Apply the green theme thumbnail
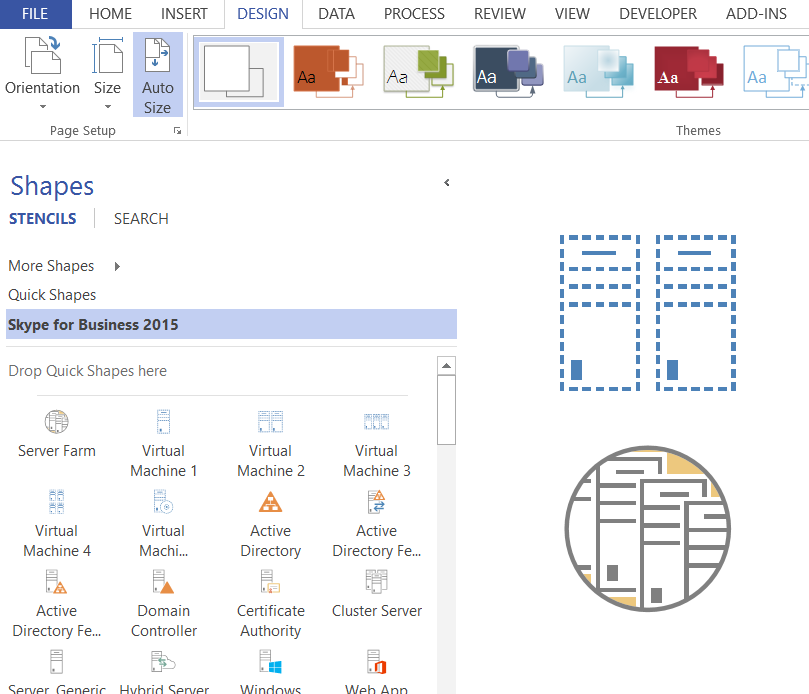This screenshot has width=809, height=694. pyautogui.click(x=418, y=72)
